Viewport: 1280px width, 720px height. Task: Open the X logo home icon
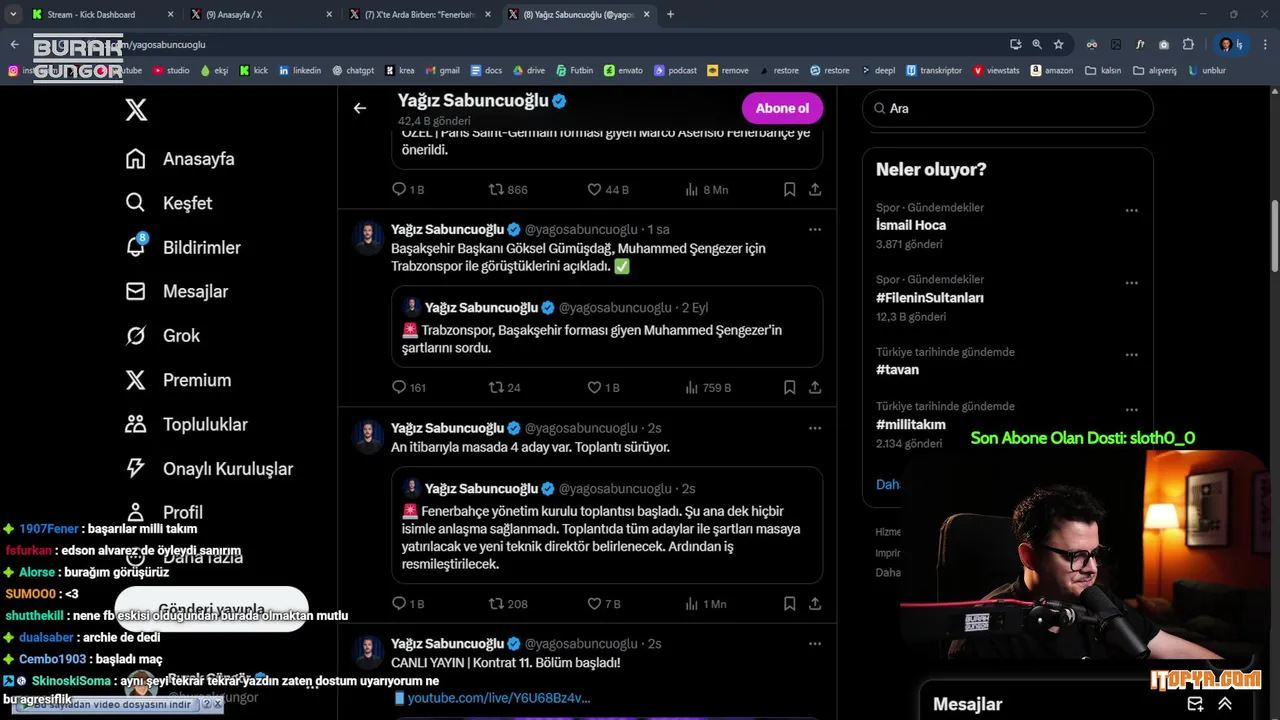pos(136,110)
